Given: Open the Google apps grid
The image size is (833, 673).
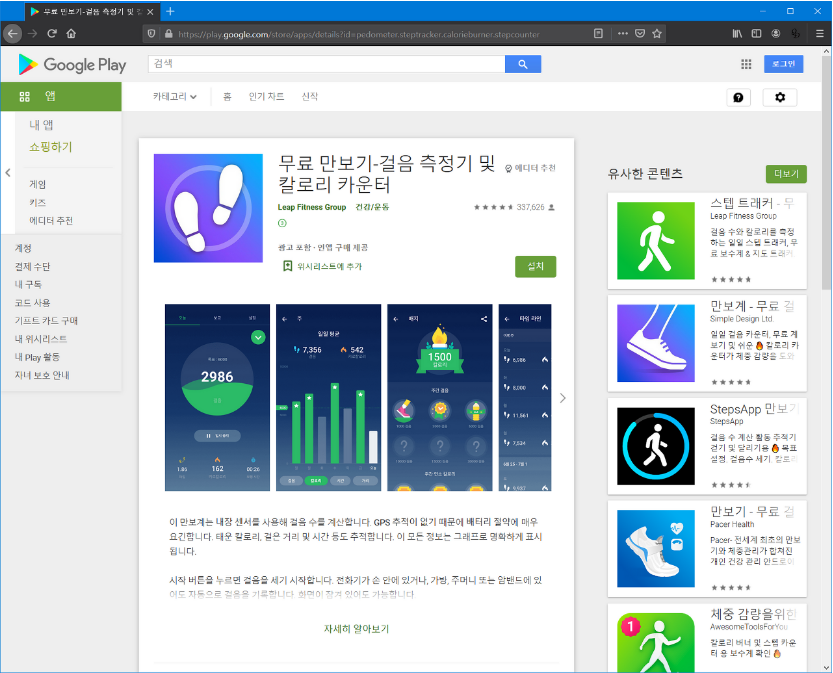Looking at the screenshot, I should pos(746,64).
